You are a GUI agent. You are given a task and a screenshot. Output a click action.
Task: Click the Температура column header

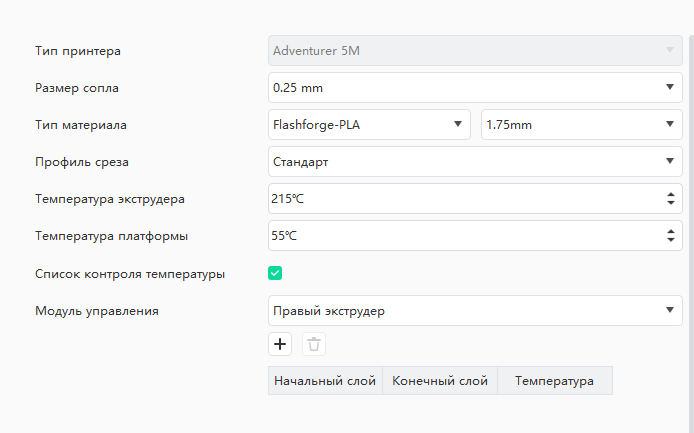555,380
